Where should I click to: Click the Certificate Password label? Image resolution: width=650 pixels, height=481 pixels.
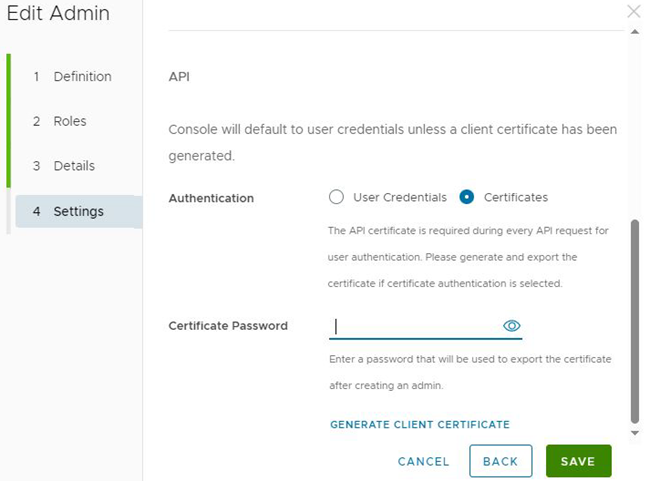pyautogui.click(x=228, y=326)
